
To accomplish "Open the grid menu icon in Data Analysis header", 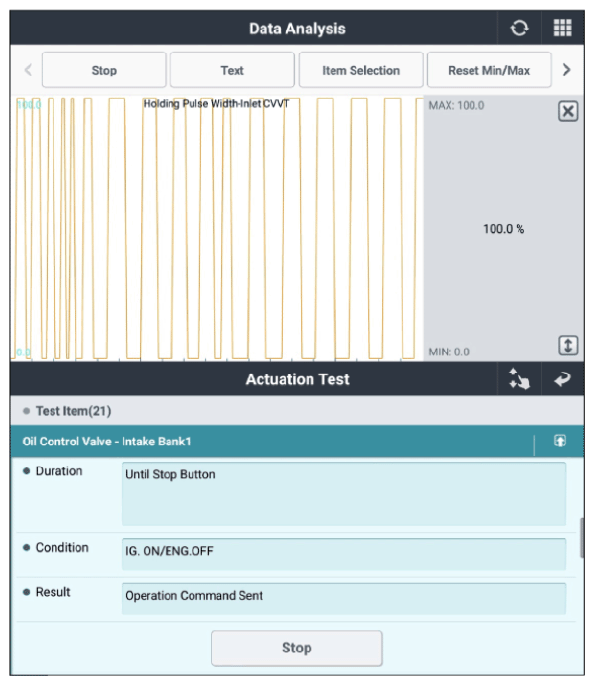I will [562, 28].
